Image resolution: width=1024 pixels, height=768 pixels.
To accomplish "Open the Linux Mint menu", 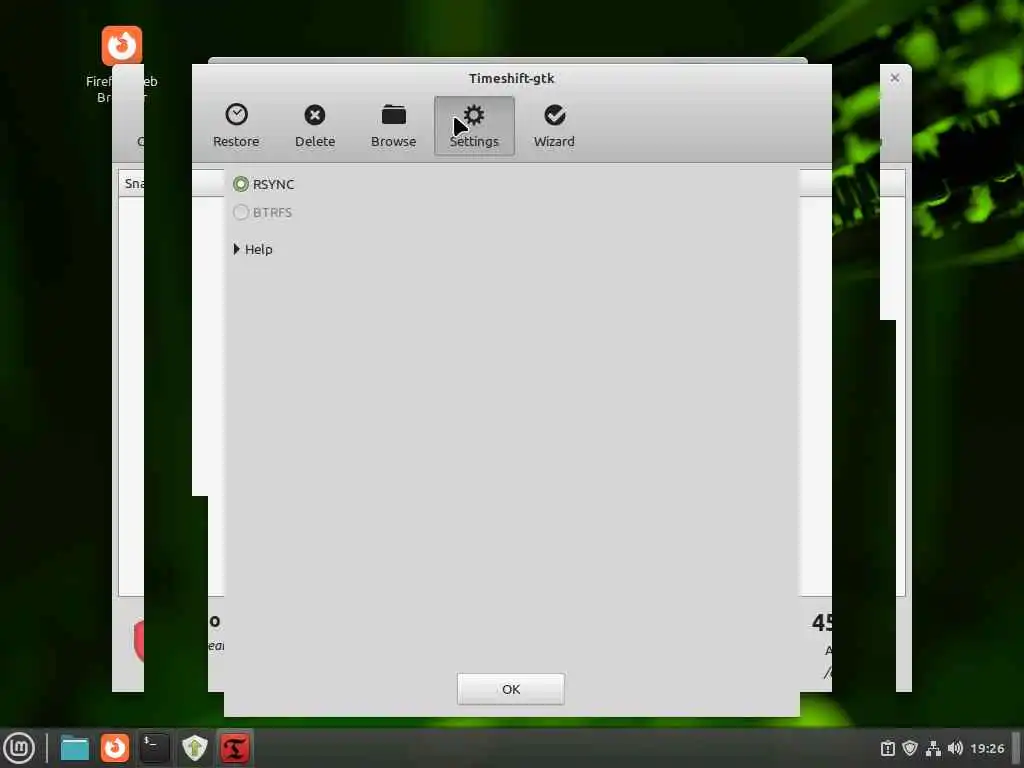I will [x=19, y=748].
